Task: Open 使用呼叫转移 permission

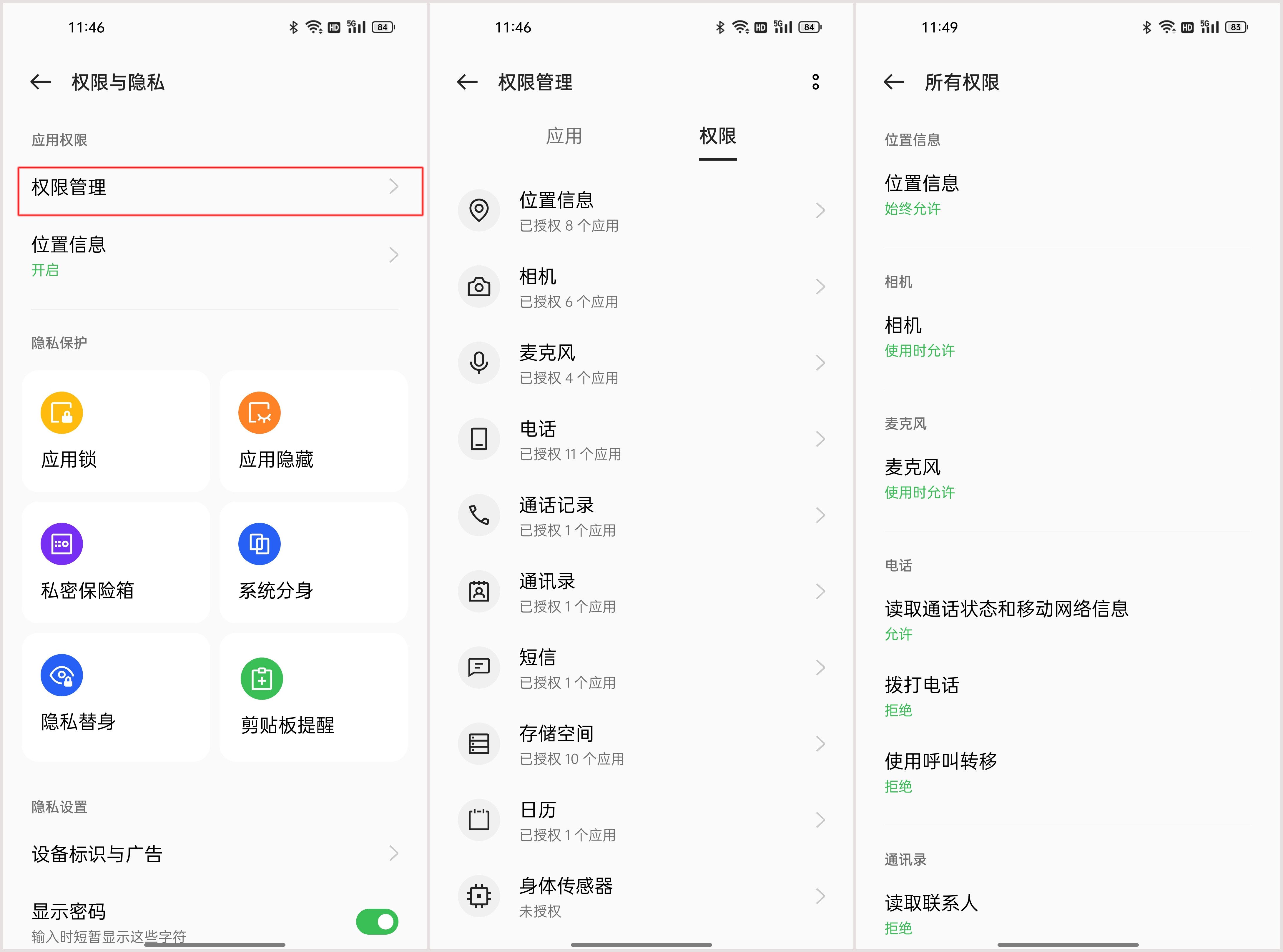Action: [x=1068, y=773]
